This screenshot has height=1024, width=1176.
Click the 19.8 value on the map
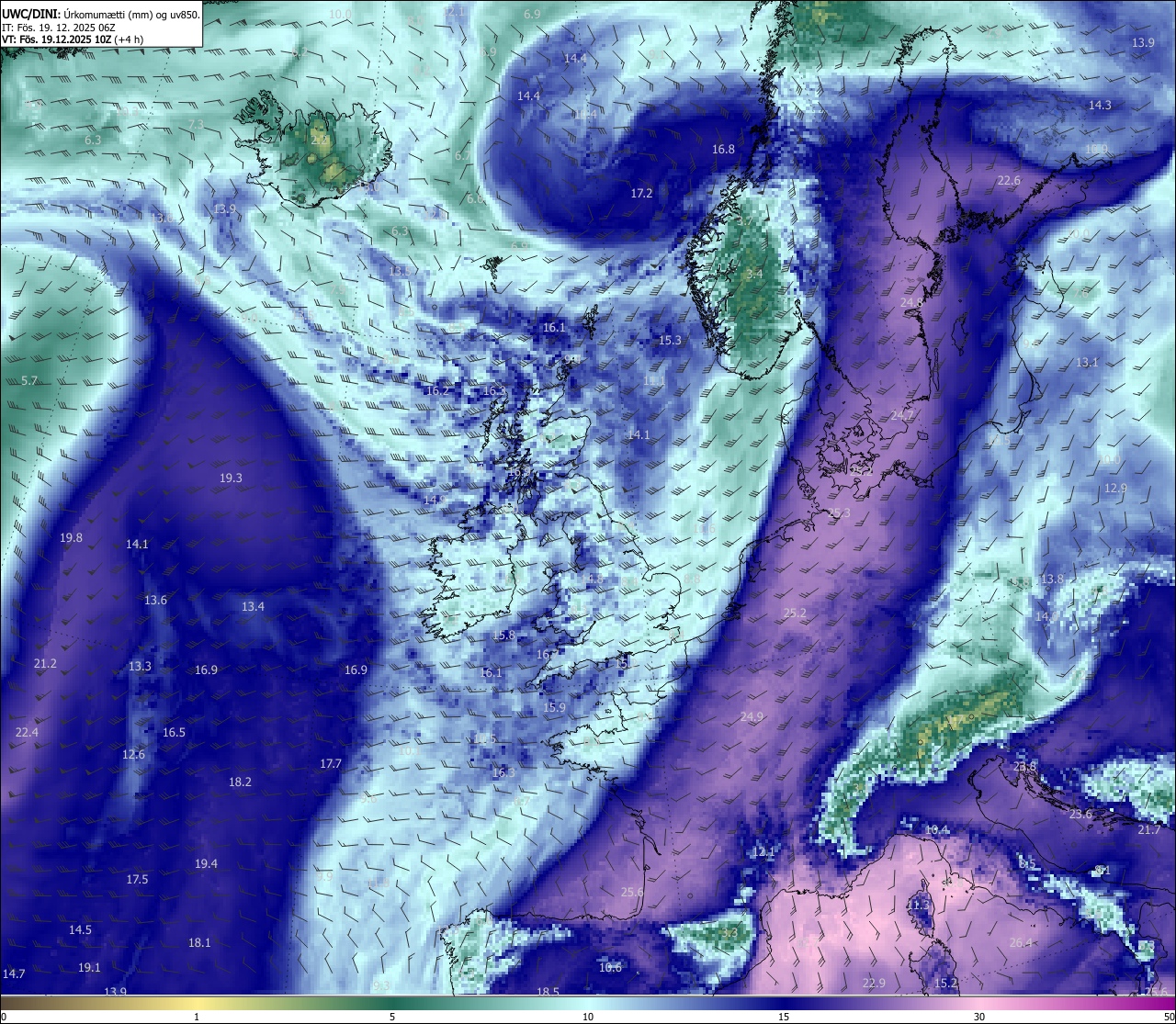(71, 537)
